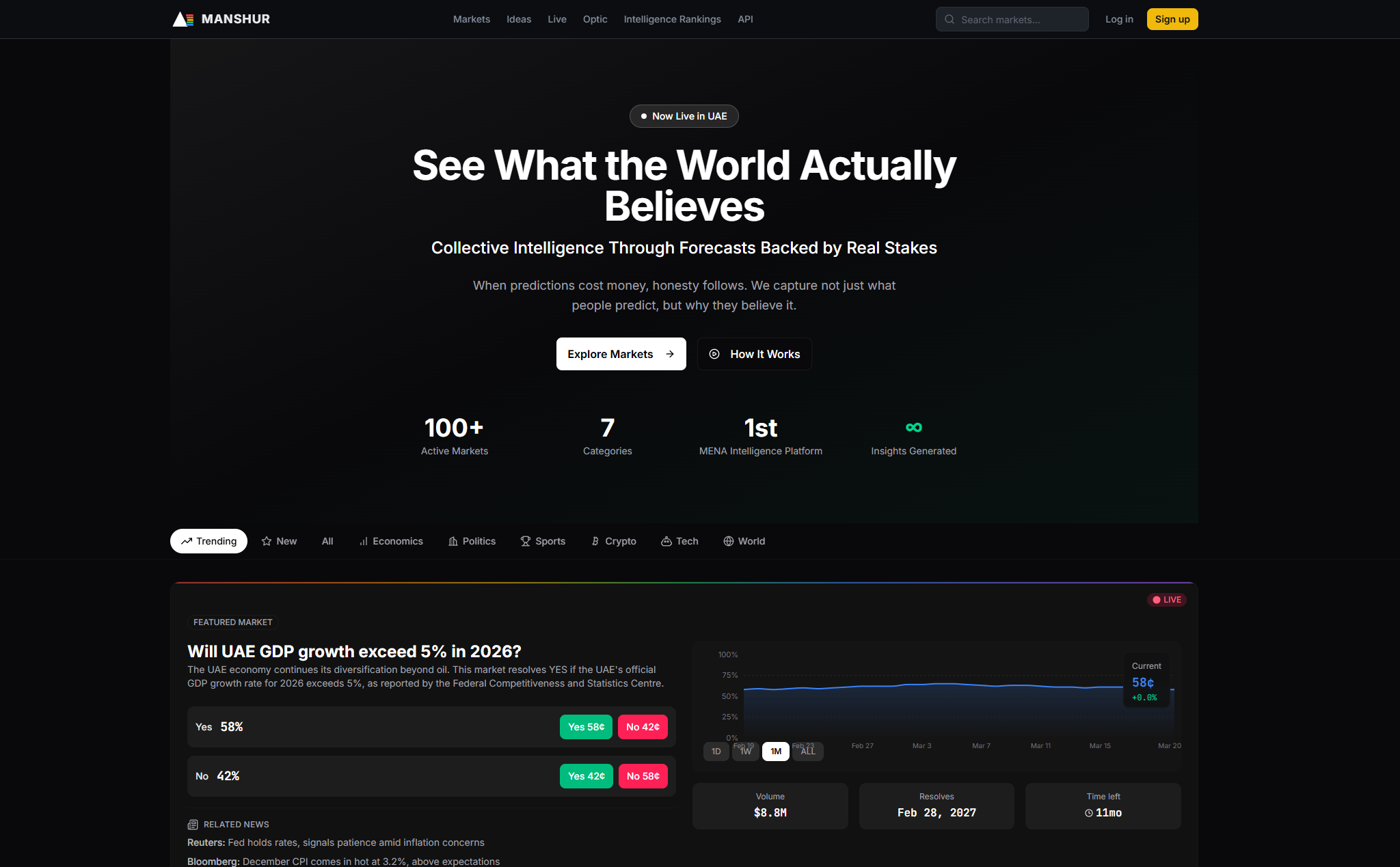
Task: Click the Manshur logo icon
Action: (183, 19)
